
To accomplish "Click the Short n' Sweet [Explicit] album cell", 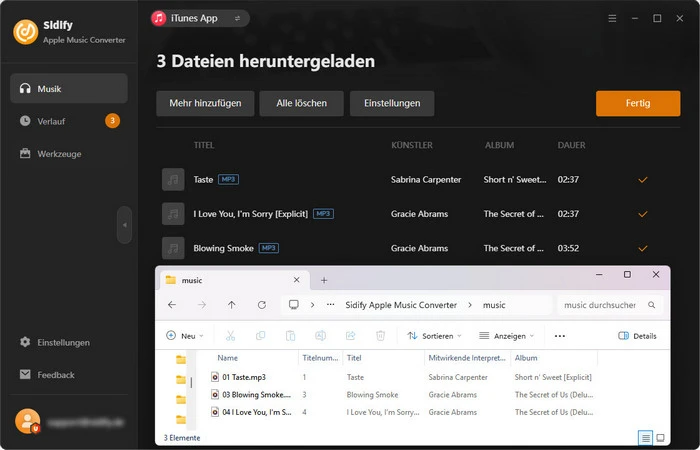I will pyautogui.click(x=553, y=377).
